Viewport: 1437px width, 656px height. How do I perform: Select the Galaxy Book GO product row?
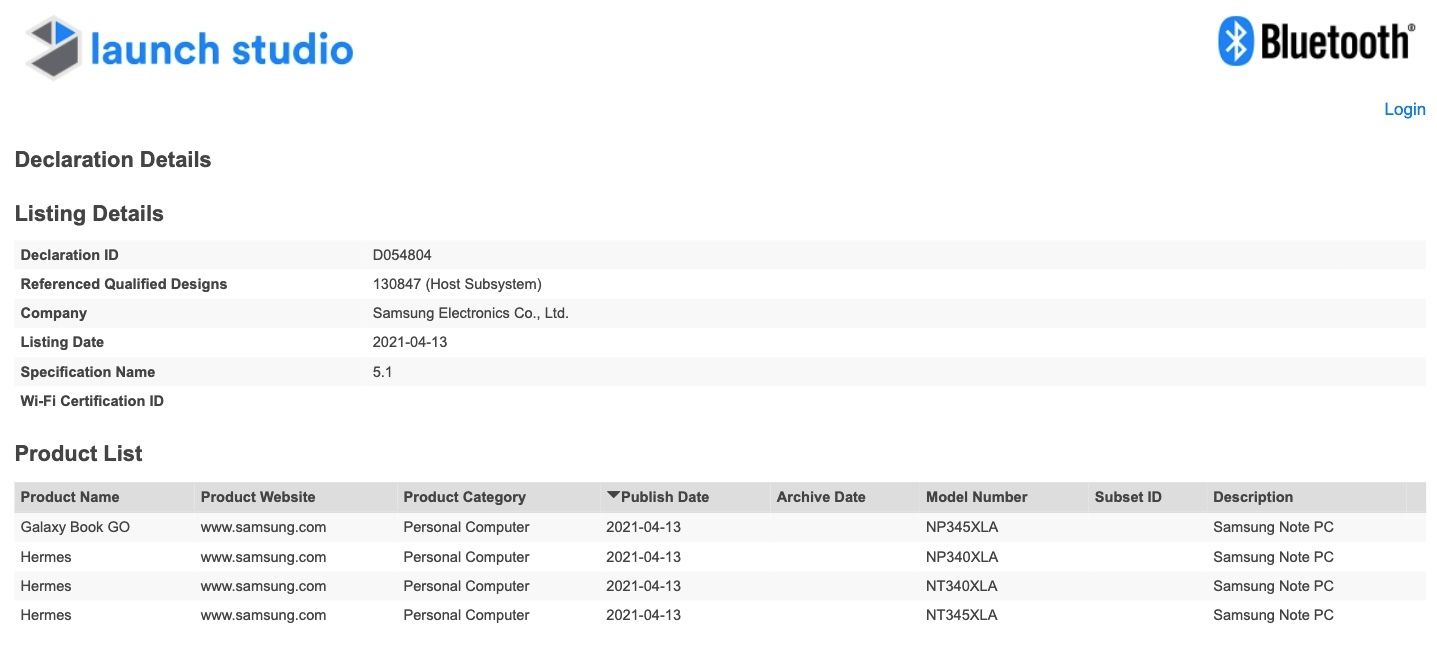click(75, 527)
